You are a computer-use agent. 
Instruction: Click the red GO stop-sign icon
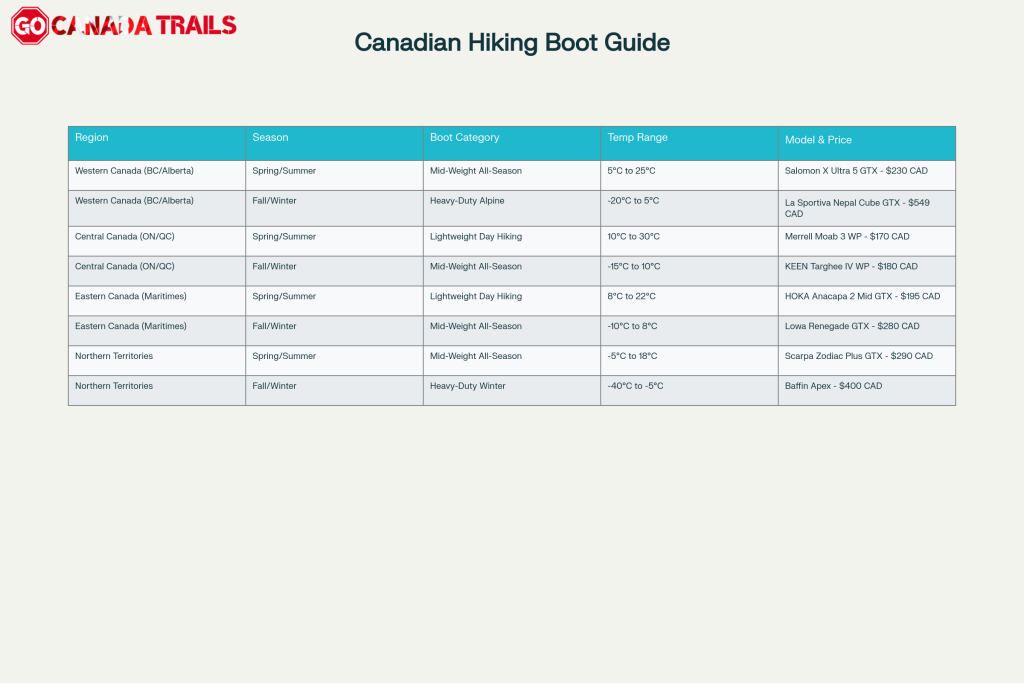pyautogui.click(x=29, y=26)
